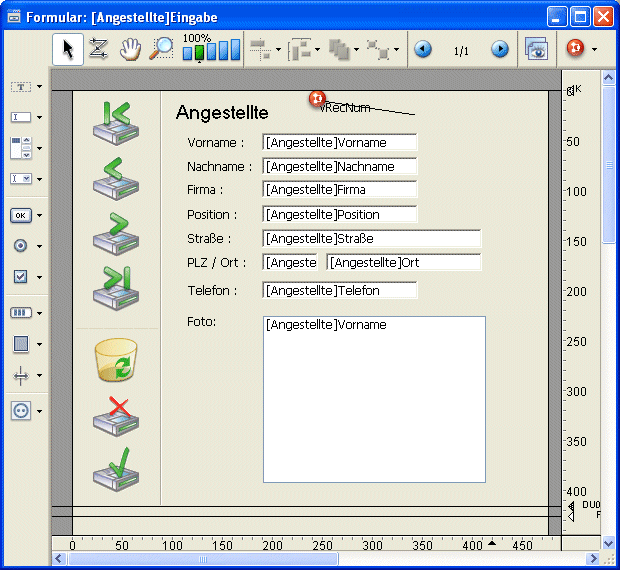Select the last record navigation button

(116, 288)
